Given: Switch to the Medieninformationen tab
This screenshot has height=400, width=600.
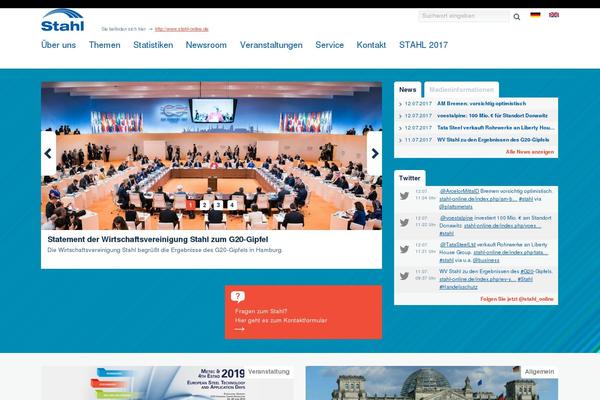Looking at the screenshot, I should pos(461,90).
